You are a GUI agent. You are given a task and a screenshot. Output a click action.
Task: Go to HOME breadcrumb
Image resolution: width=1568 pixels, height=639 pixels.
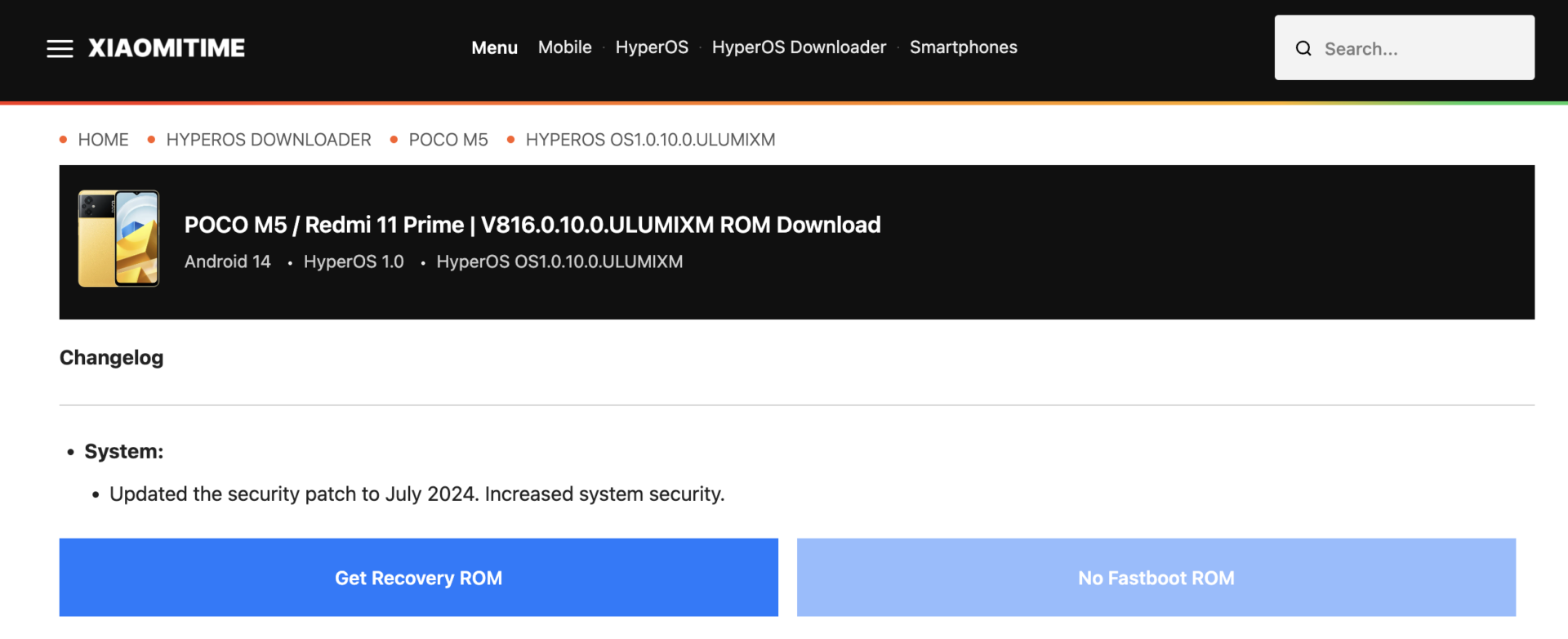(103, 140)
